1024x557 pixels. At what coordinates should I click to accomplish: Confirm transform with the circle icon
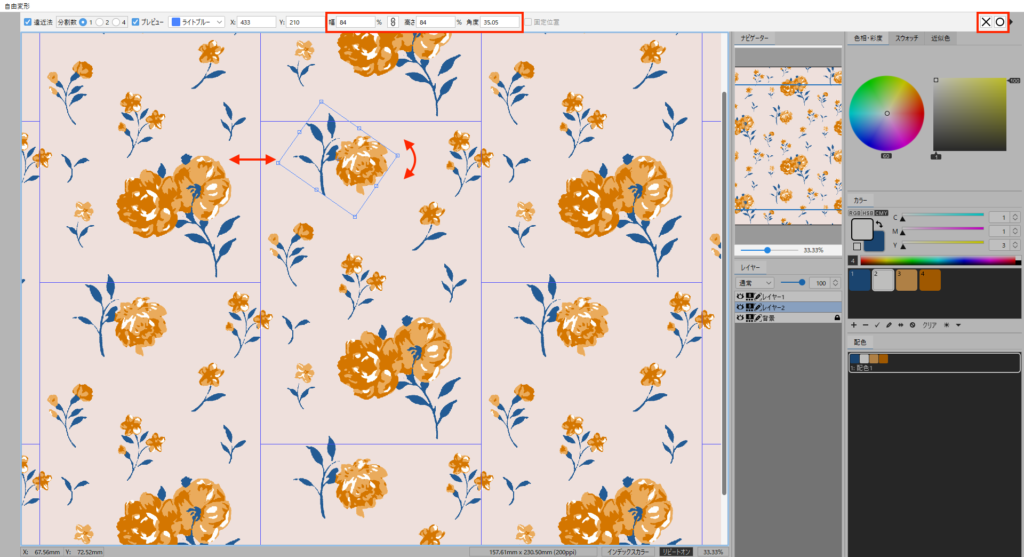(x=1000, y=22)
